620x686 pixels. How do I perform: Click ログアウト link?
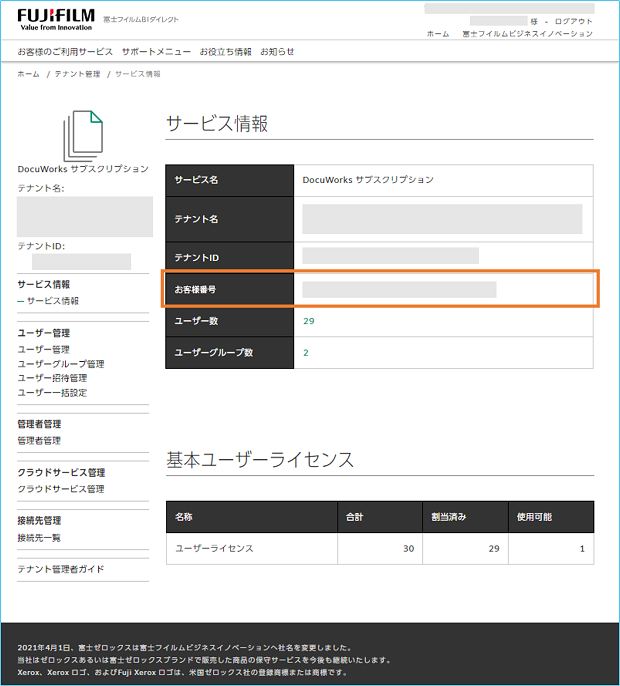pos(574,21)
